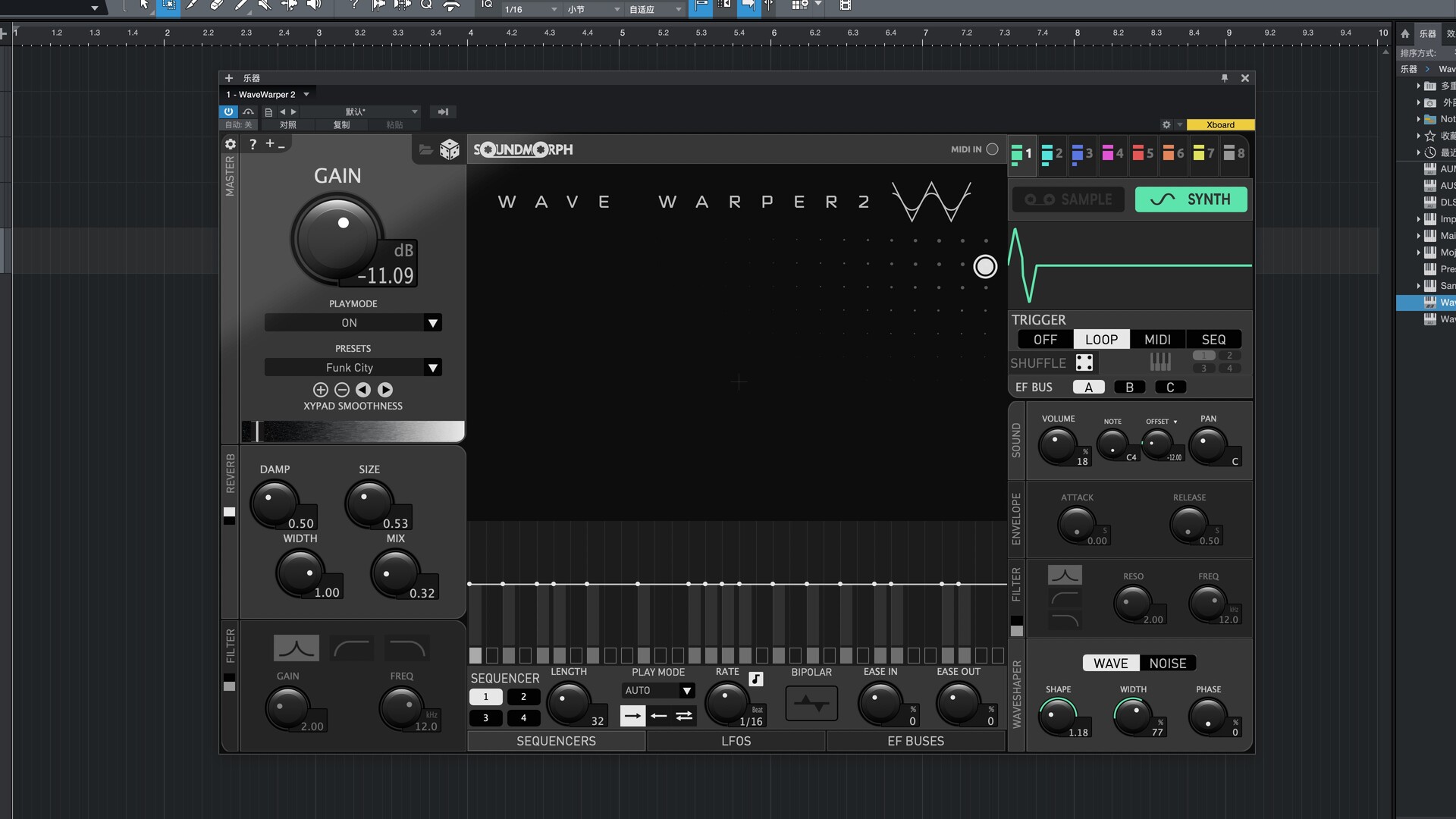Select the bandpass filter shape icon
Screen dimensions: 1456x819
(x=296, y=648)
